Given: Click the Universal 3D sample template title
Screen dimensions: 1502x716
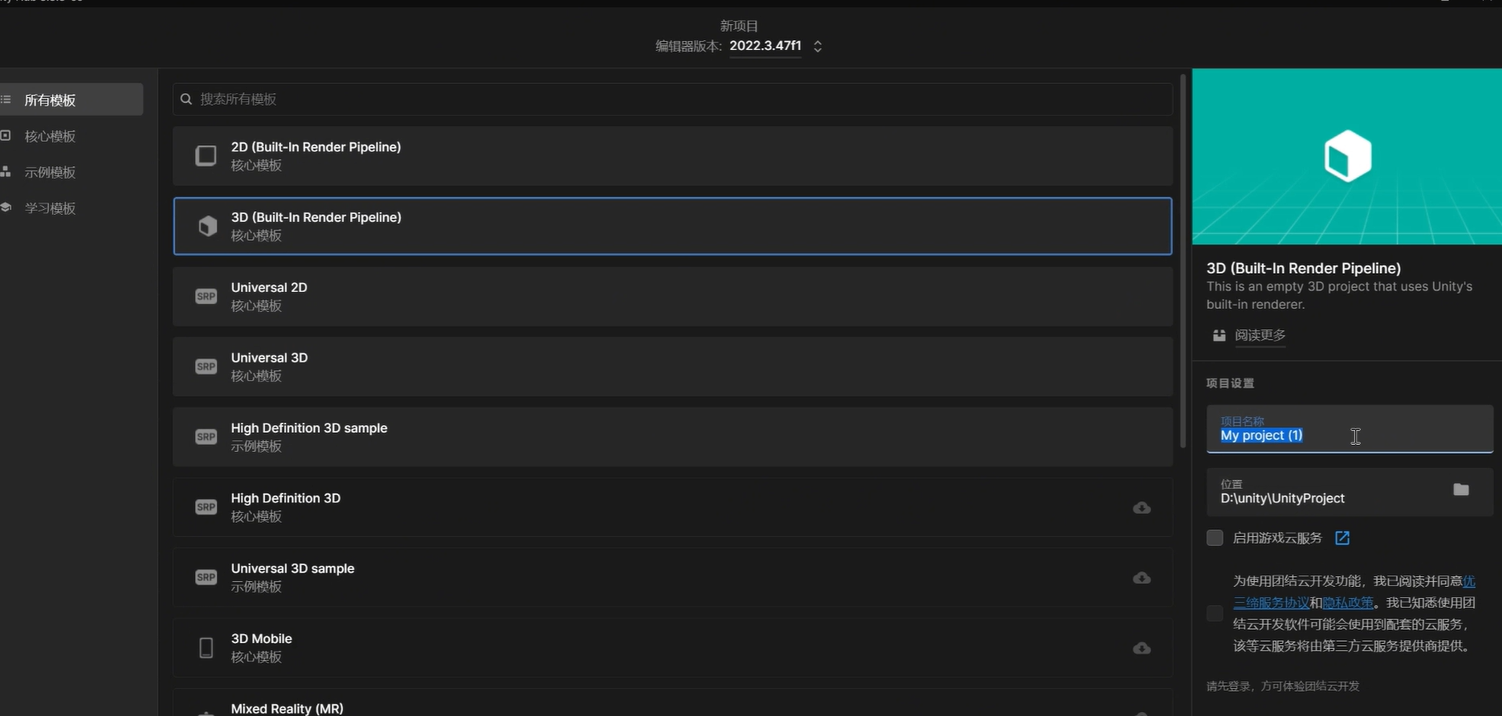Looking at the screenshot, I should click(x=293, y=568).
